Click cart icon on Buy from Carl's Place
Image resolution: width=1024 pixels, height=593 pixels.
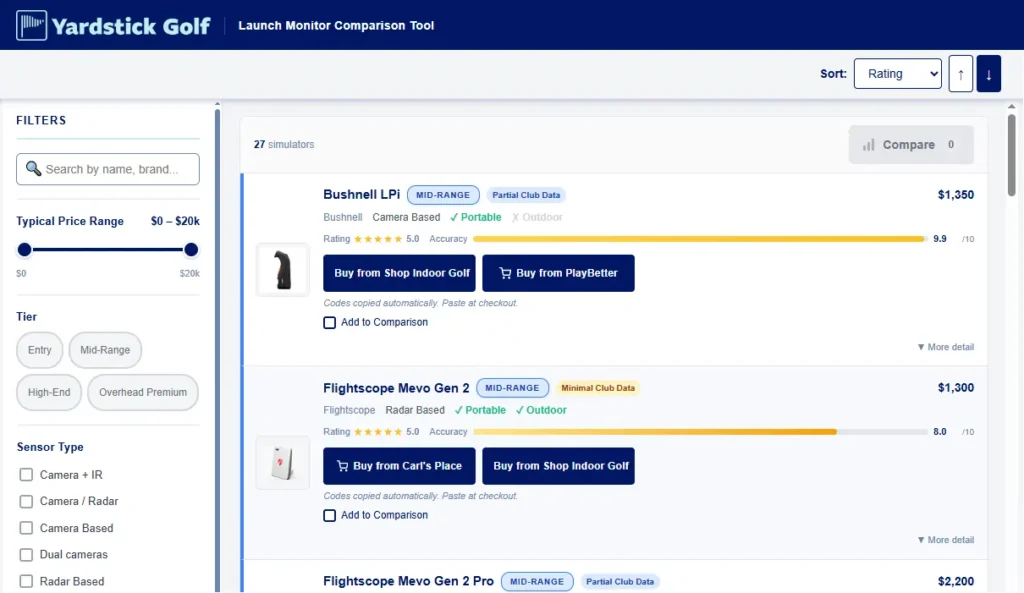pos(342,466)
